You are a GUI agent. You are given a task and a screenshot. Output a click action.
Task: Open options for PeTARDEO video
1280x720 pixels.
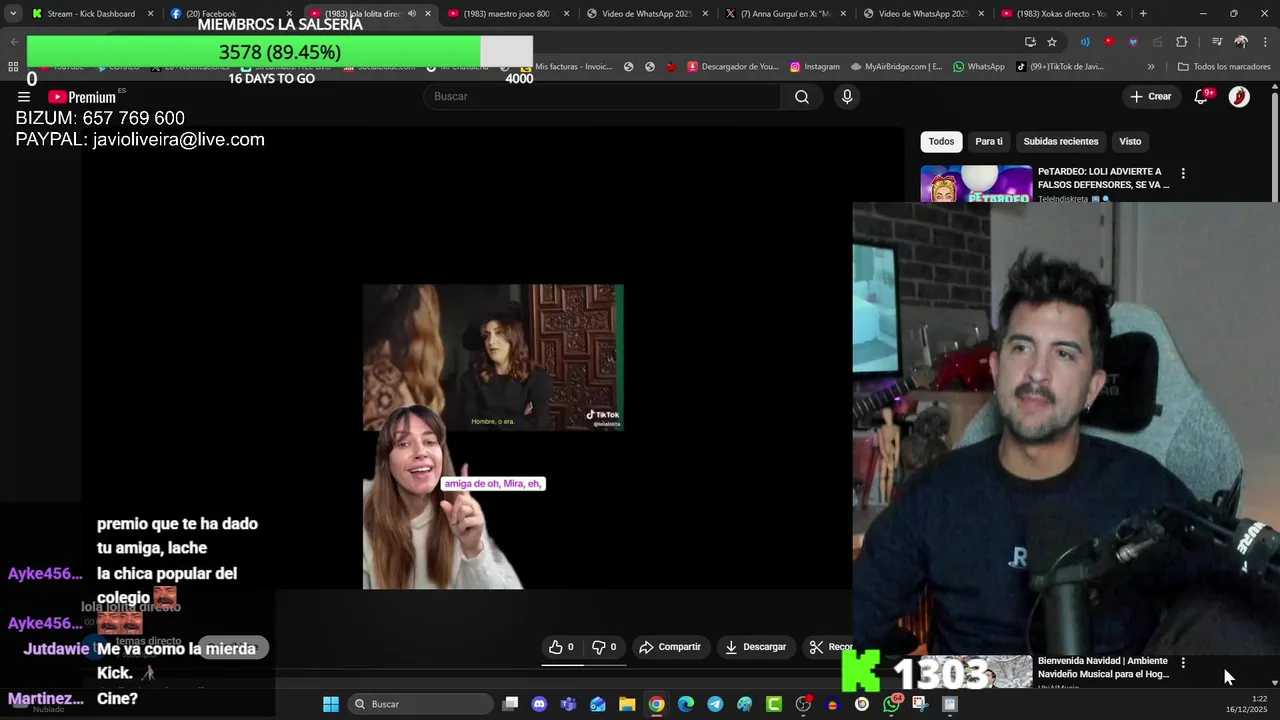1183,173
